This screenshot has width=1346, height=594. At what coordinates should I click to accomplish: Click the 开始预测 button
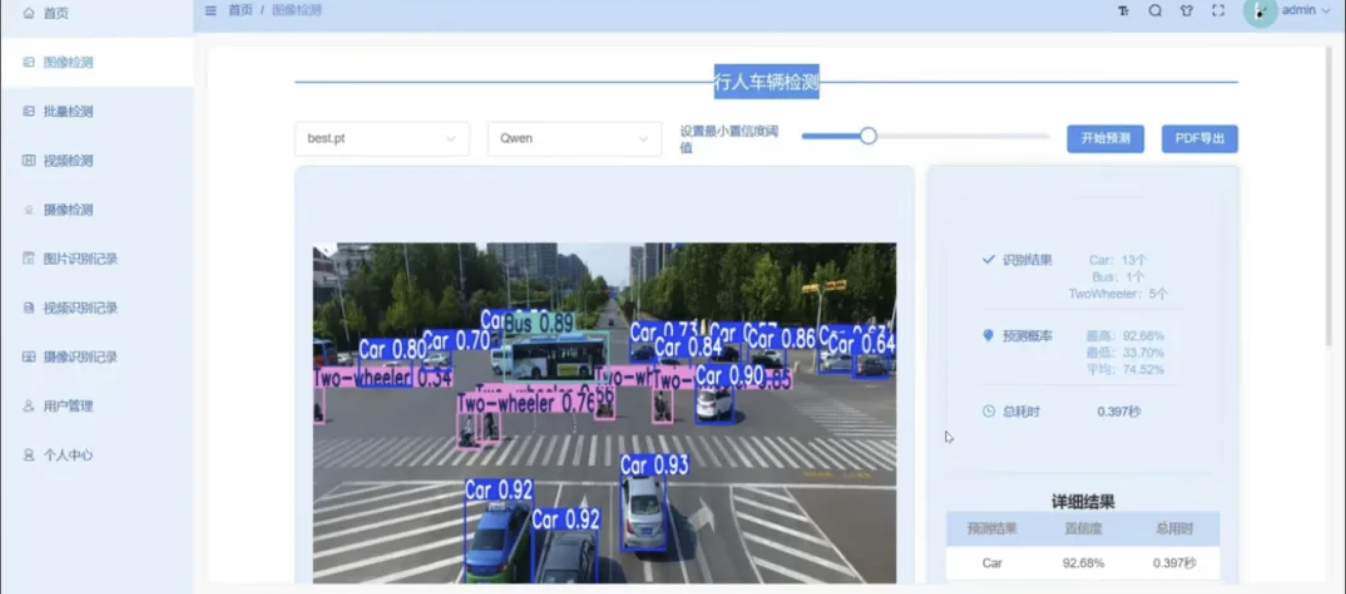1105,139
